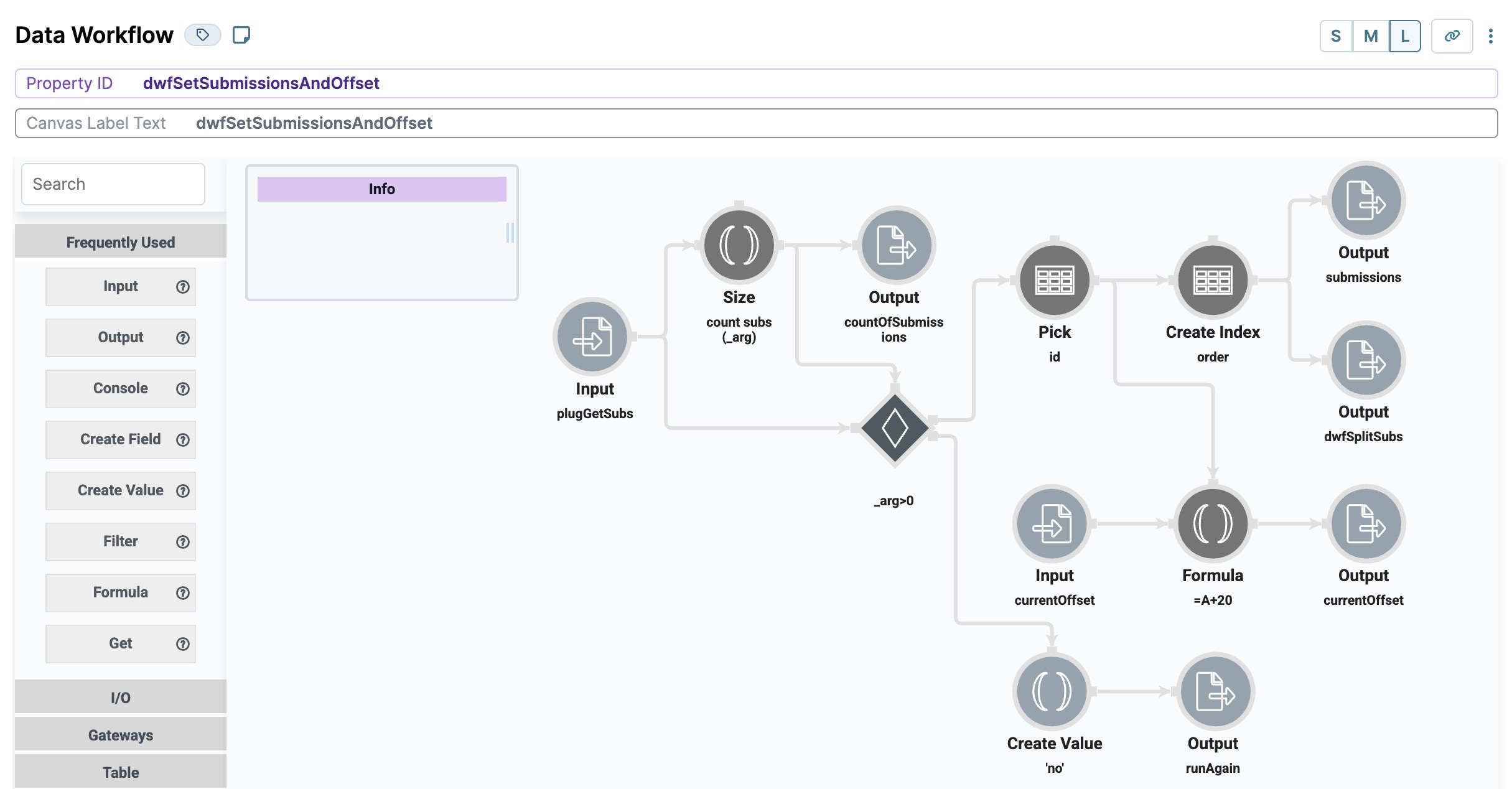Select the Pick id node on canvas
The image size is (1512, 789).
(x=1055, y=280)
